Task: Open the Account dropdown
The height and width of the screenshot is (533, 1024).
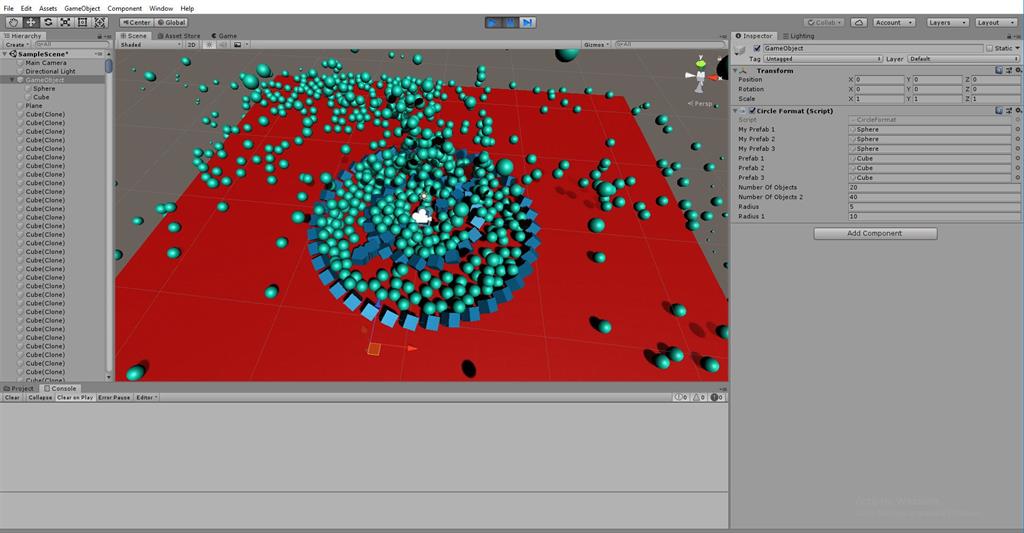Action: (894, 22)
